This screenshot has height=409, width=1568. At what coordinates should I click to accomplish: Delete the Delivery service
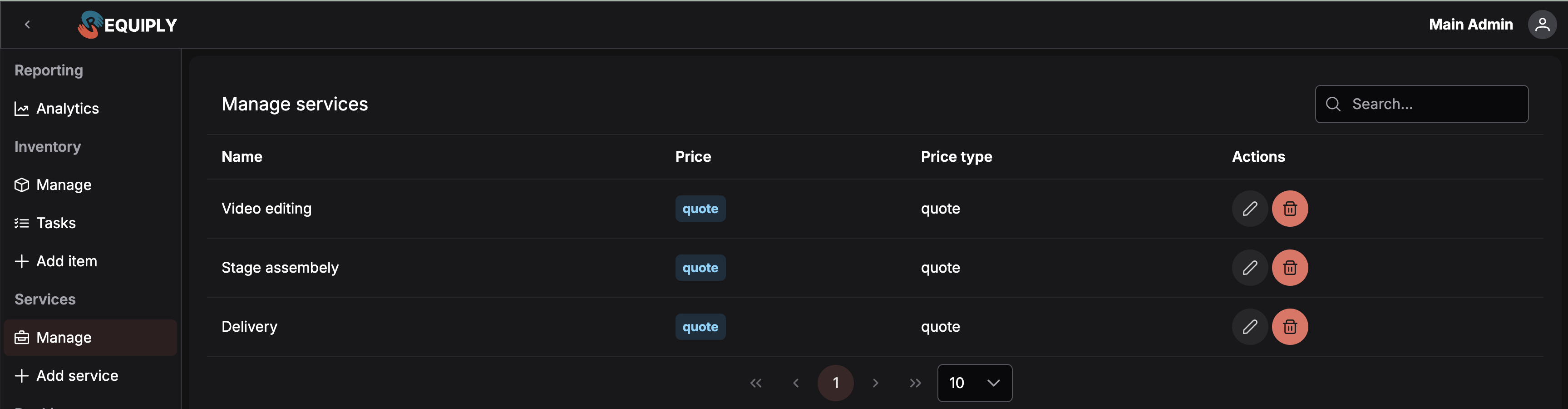click(x=1289, y=327)
